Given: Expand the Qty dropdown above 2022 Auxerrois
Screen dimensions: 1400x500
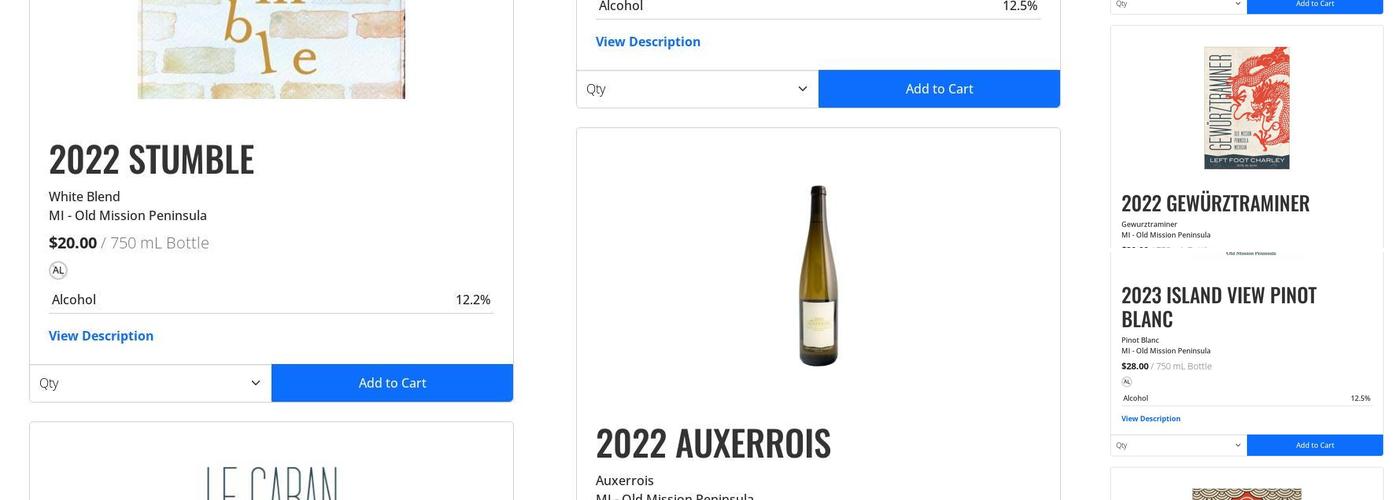Looking at the screenshot, I should point(697,89).
